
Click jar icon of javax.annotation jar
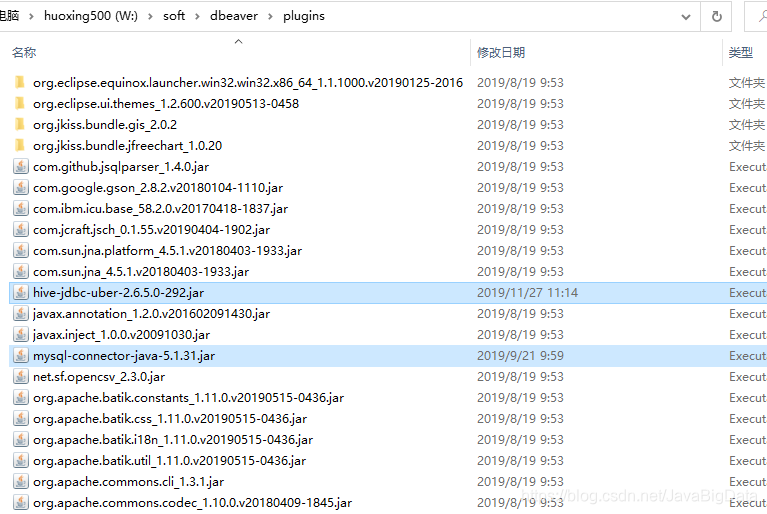tap(21, 314)
